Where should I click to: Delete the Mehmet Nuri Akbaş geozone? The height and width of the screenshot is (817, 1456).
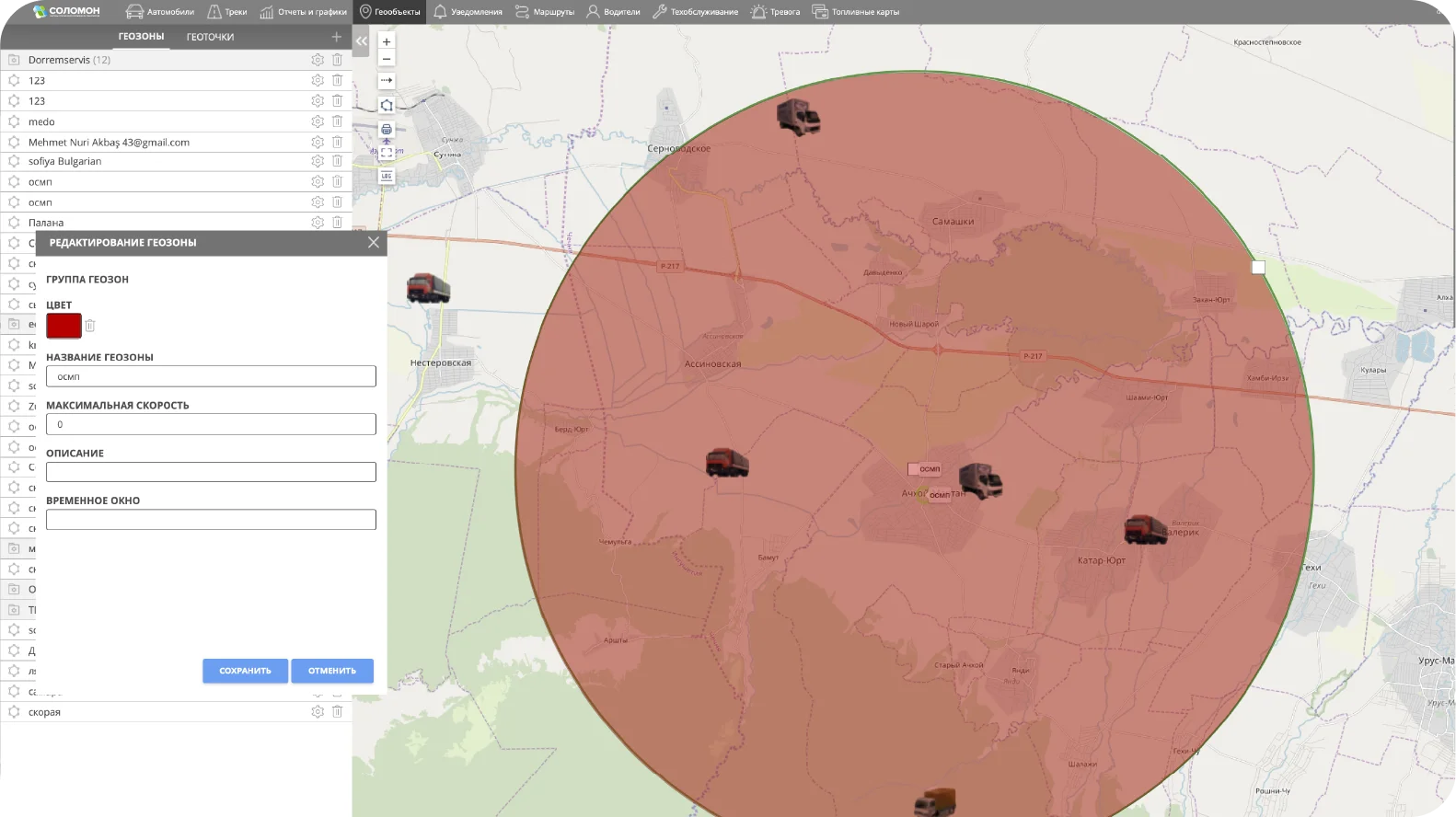[x=337, y=142]
